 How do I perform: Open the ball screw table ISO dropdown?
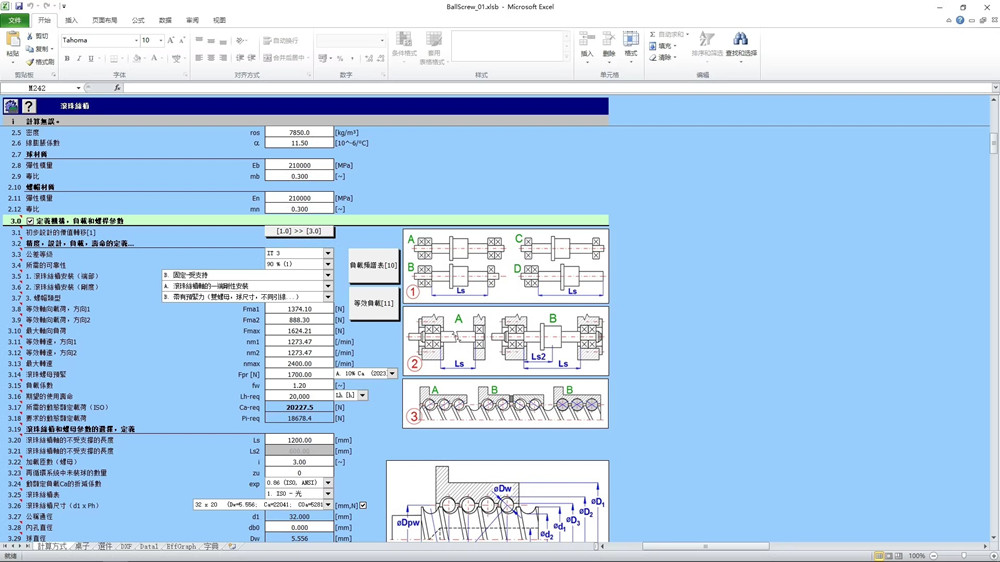point(328,494)
